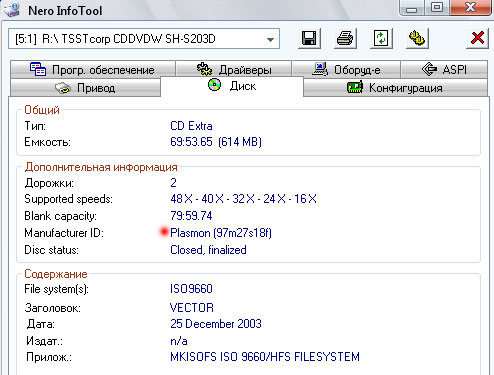Click the Print icon in toolbar
Viewport: 494px width, 375px height.
(345, 38)
